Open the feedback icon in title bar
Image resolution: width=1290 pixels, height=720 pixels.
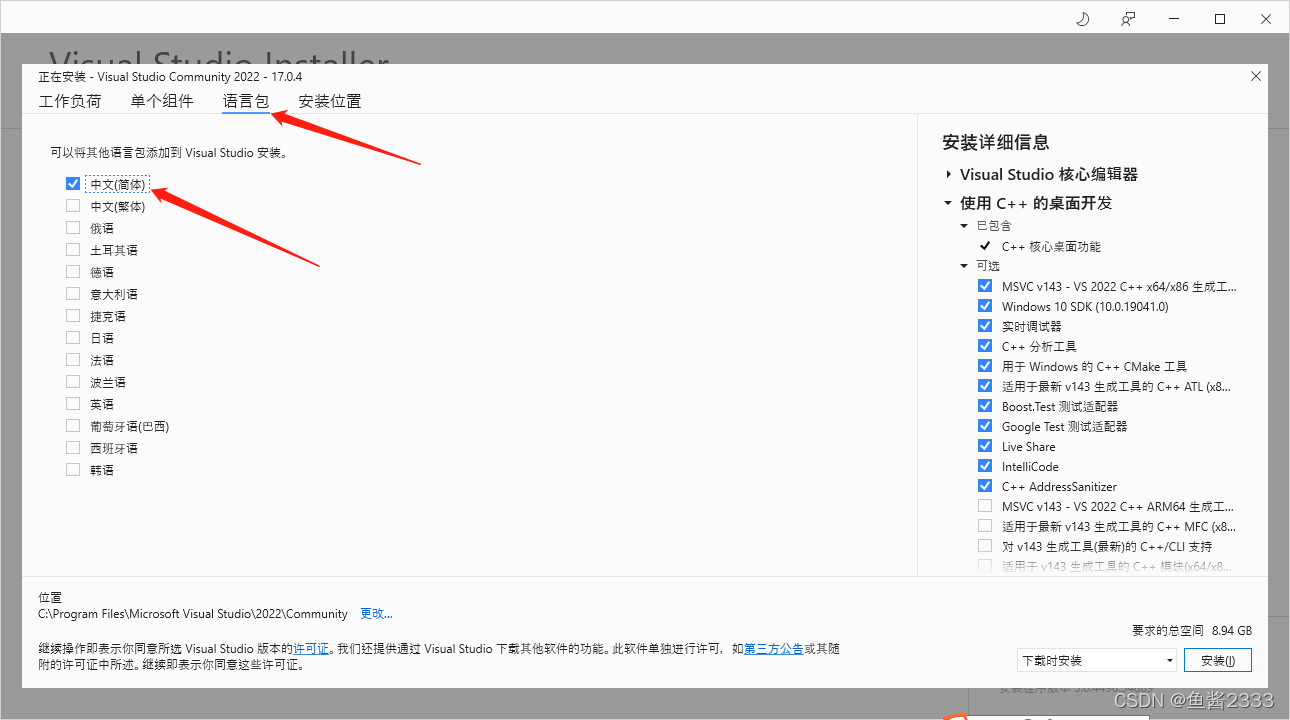point(1128,19)
